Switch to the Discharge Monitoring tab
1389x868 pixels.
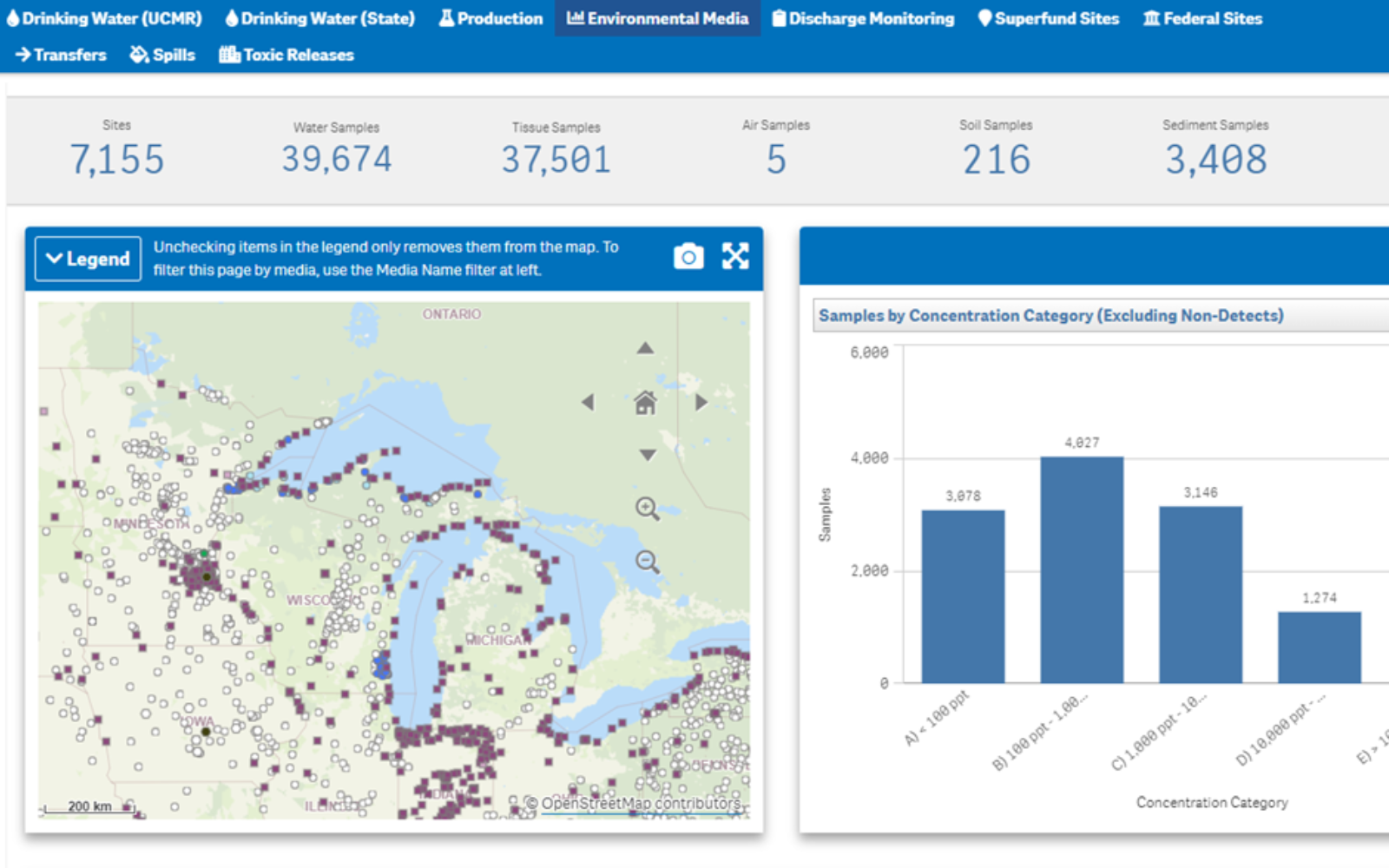[863, 18]
